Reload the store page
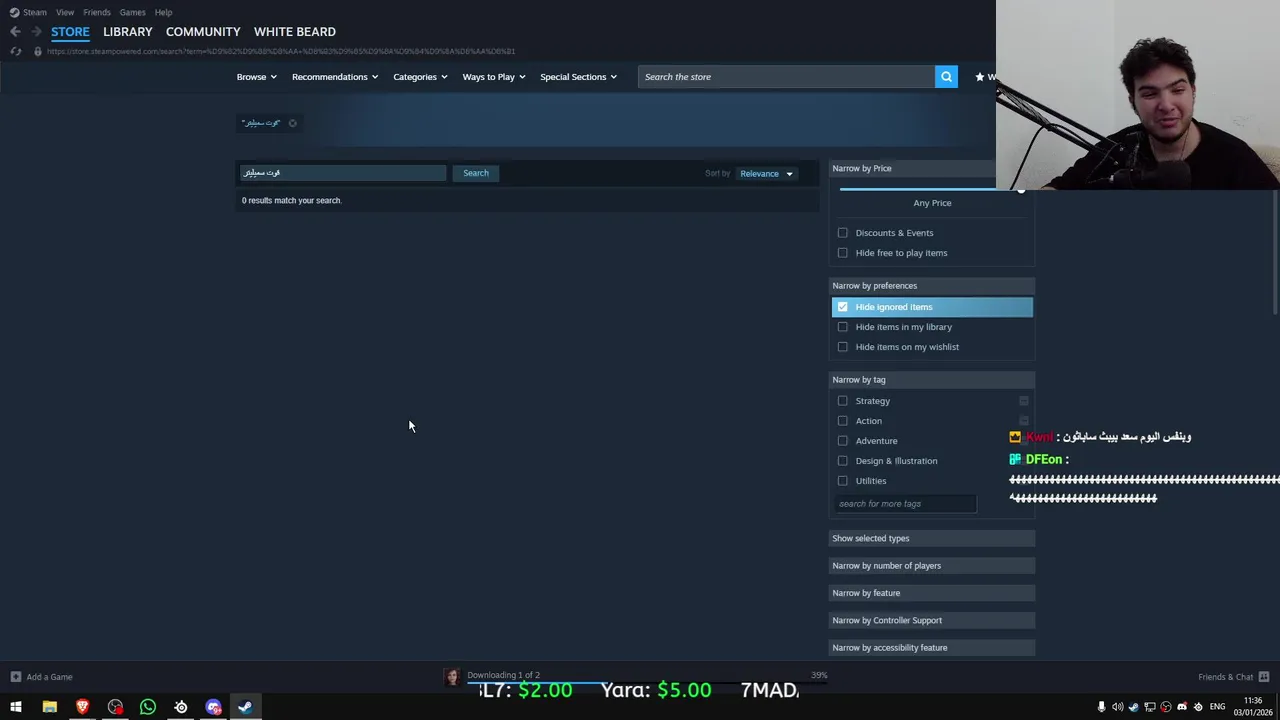 pos(15,51)
